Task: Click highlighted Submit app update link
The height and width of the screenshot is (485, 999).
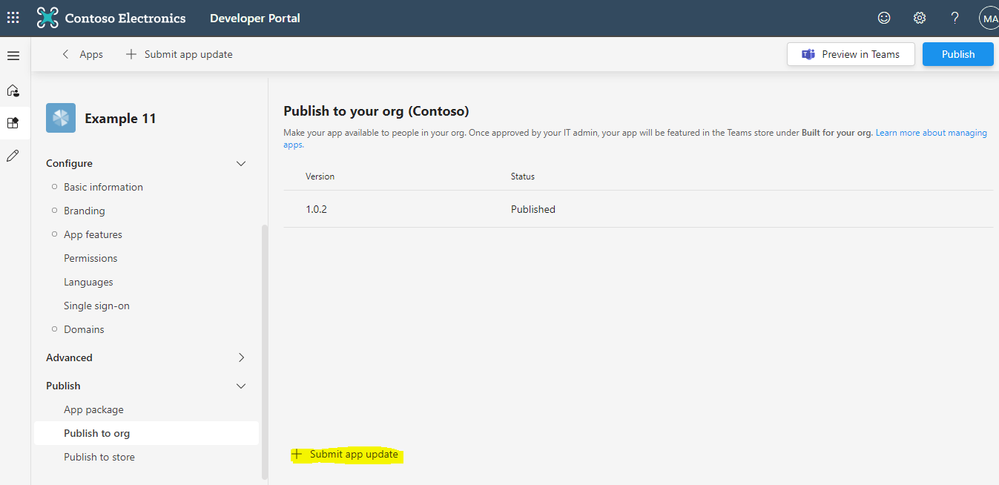Action: tap(353, 455)
